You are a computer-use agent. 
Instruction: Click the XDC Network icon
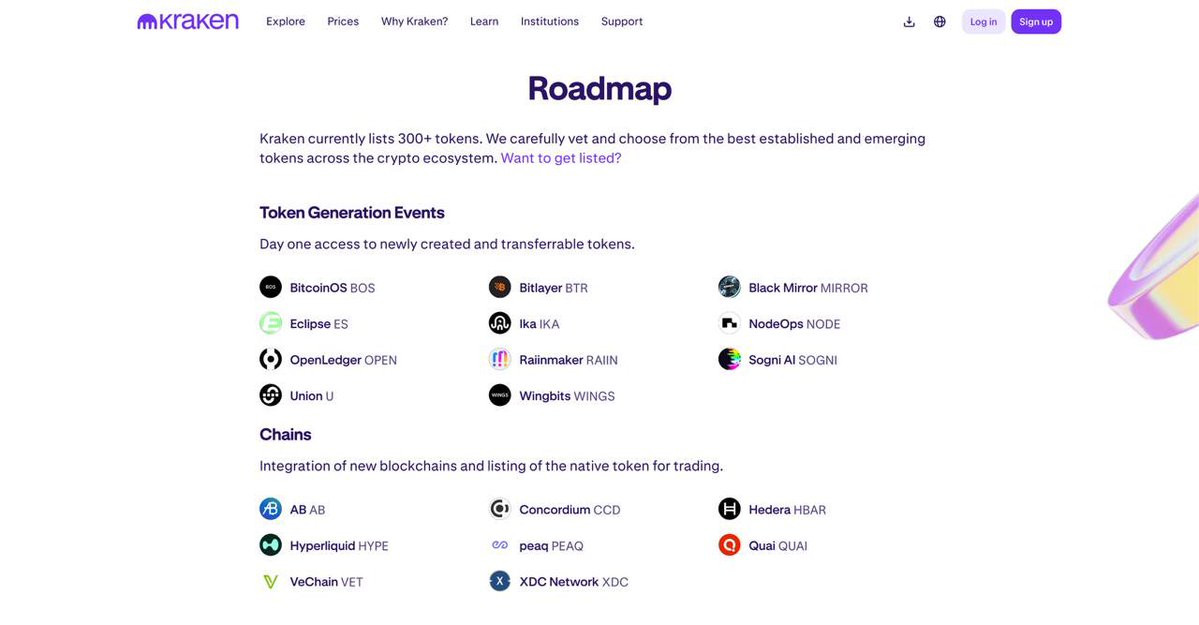coord(500,581)
